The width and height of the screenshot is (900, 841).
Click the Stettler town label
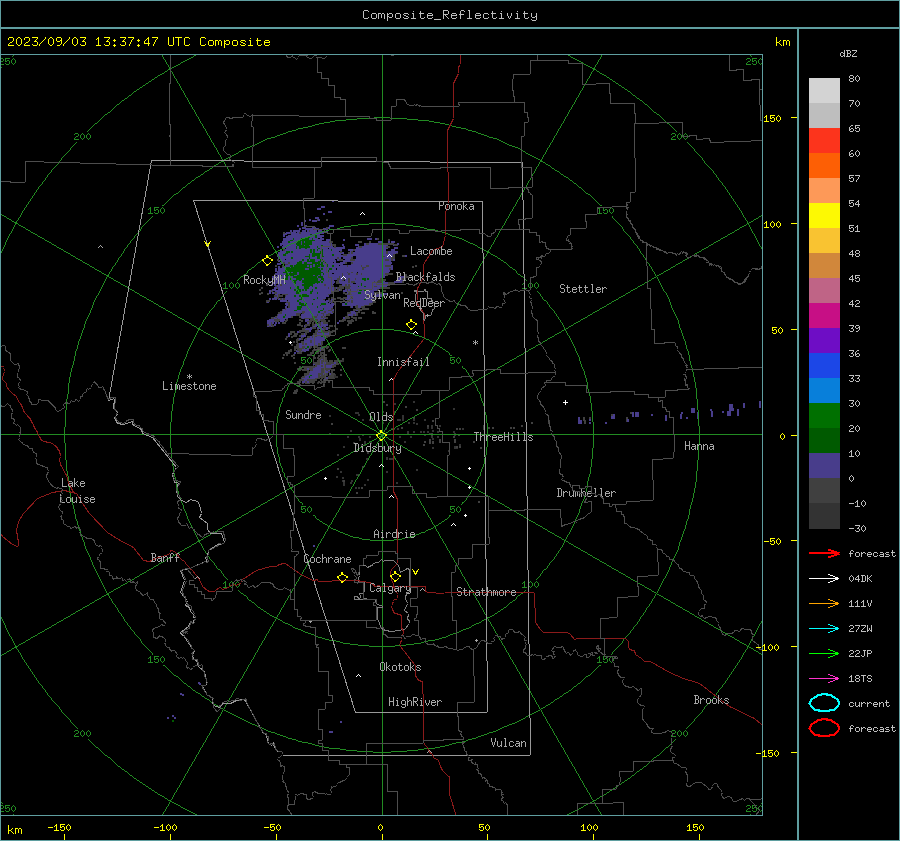click(x=583, y=289)
